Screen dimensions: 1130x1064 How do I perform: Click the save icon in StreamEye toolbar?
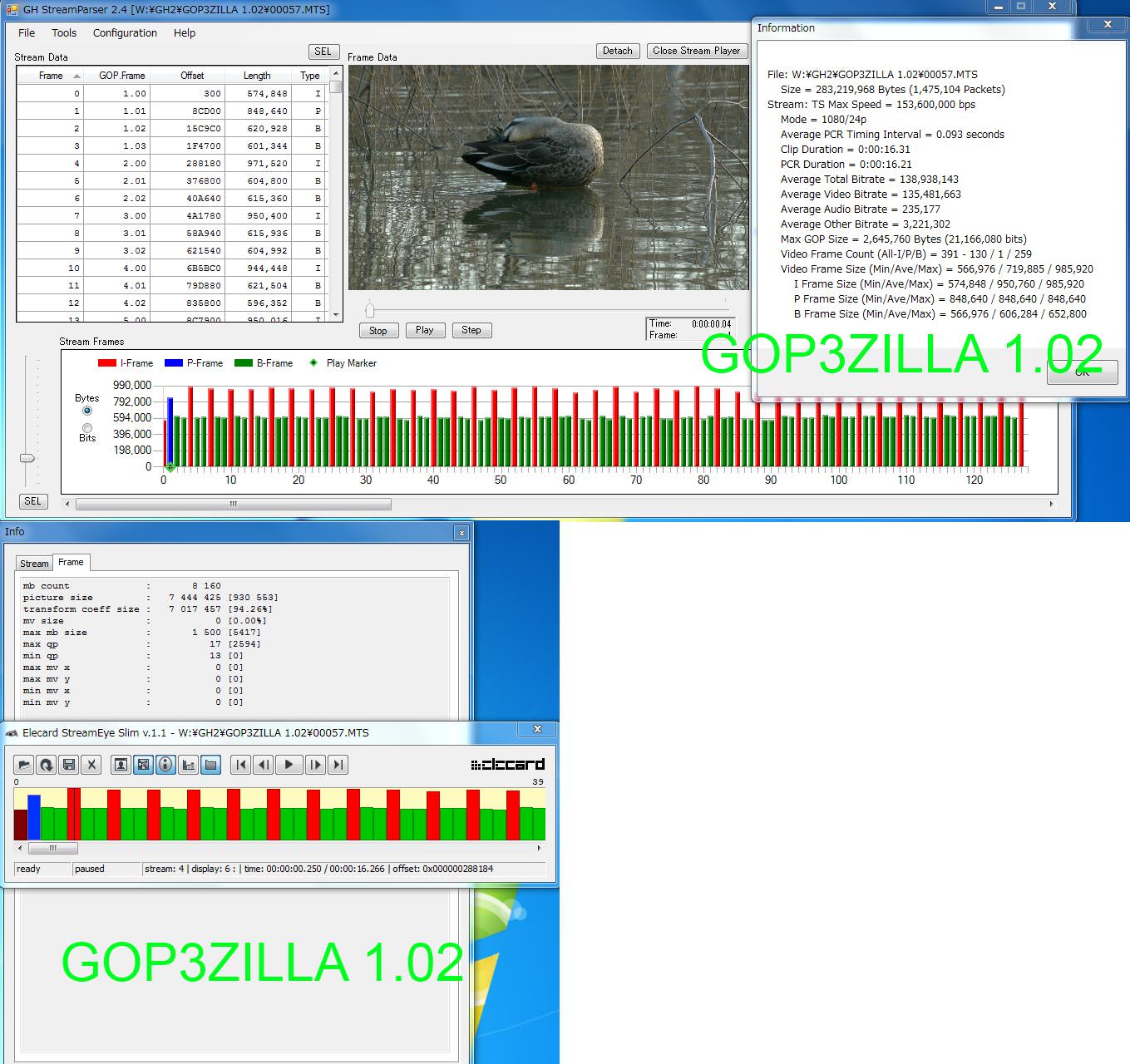[x=69, y=765]
